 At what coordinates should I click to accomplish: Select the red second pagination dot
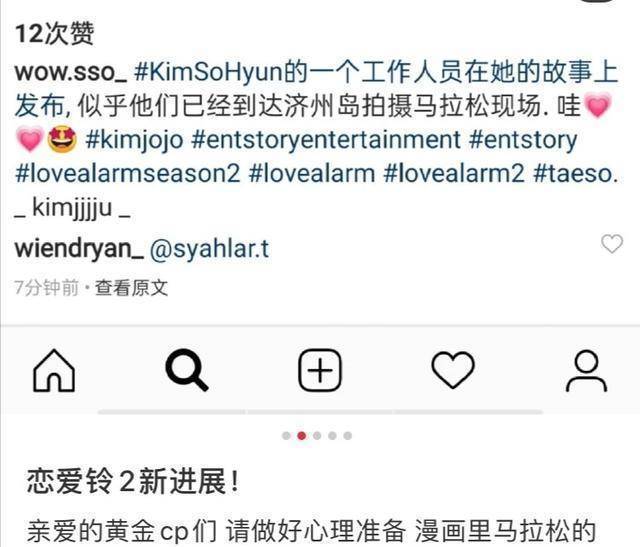[x=302, y=436]
